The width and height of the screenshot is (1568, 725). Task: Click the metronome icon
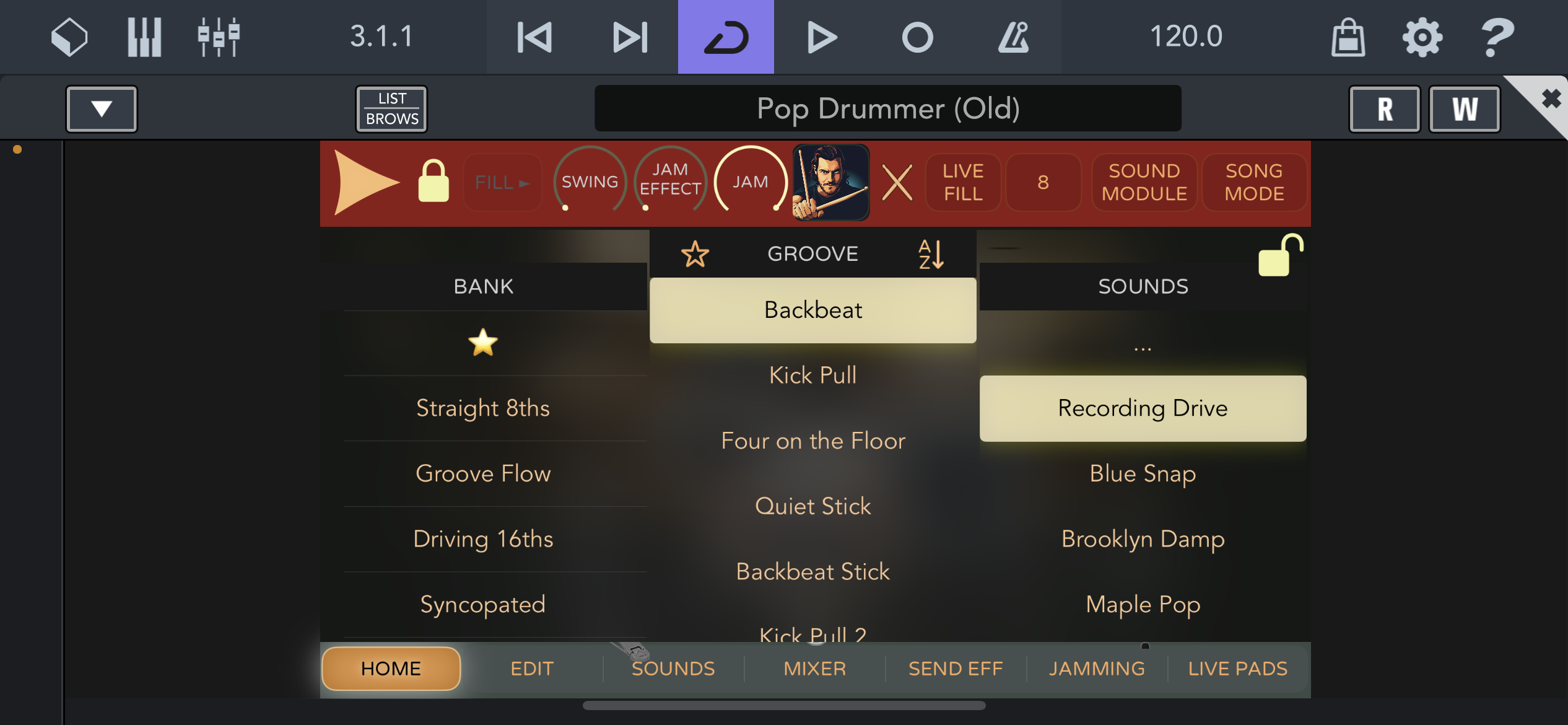tap(1013, 37)
